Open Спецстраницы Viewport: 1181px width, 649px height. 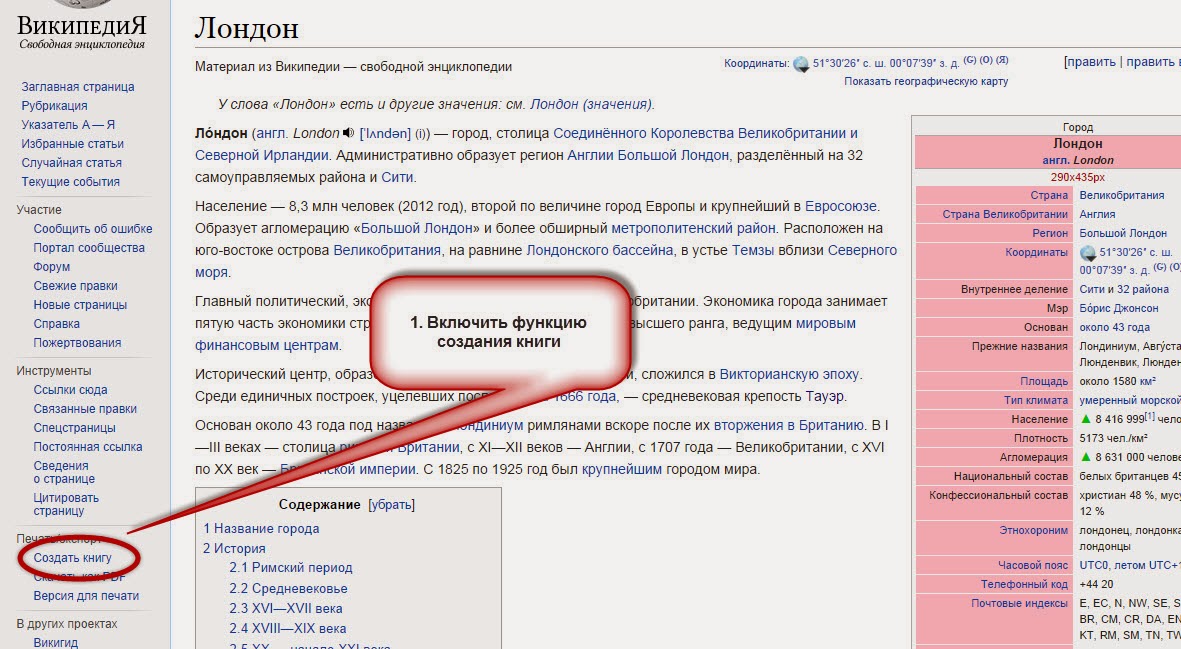[x=75, y=428]
